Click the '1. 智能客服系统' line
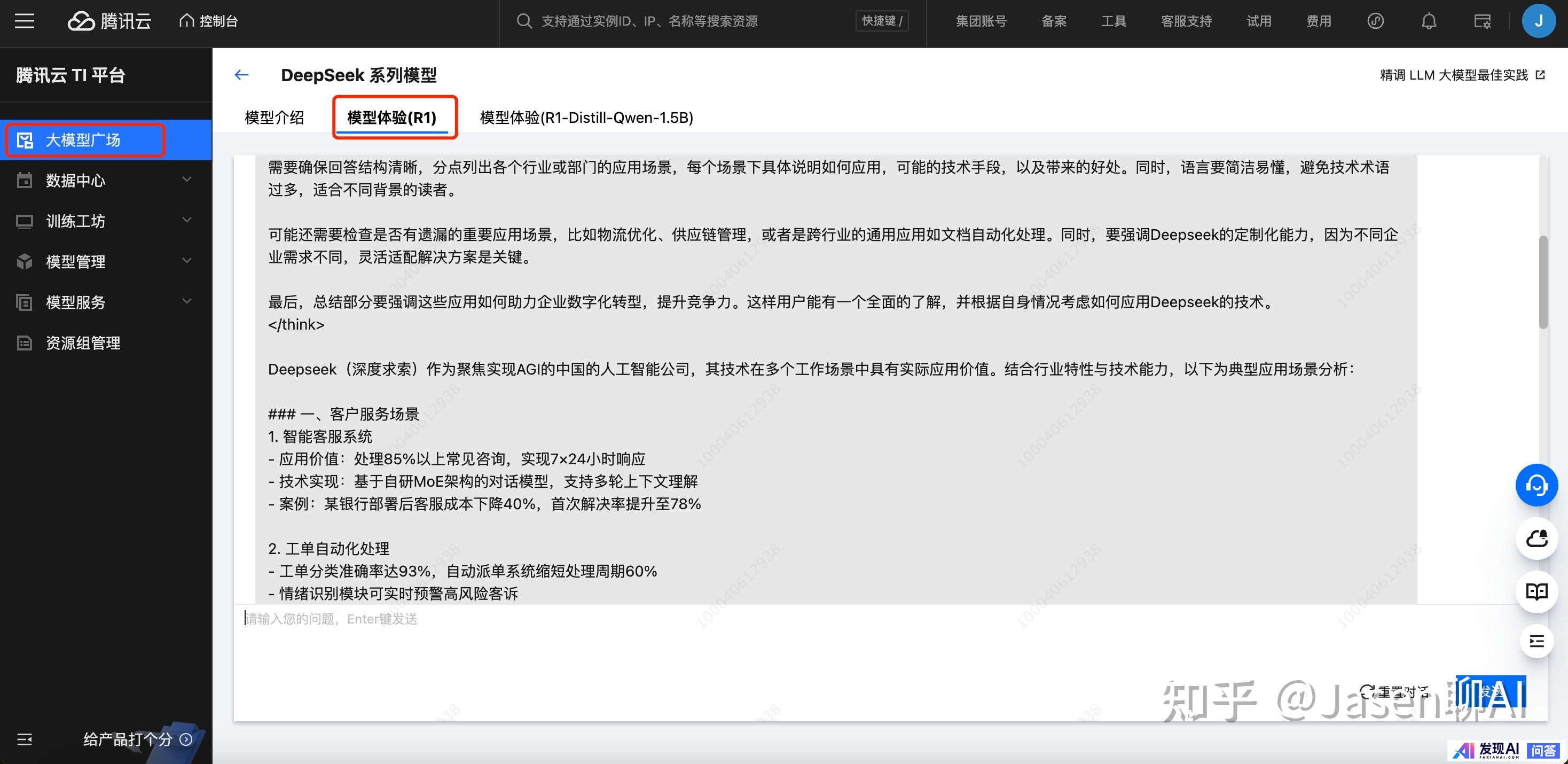 tap(320, 436)
